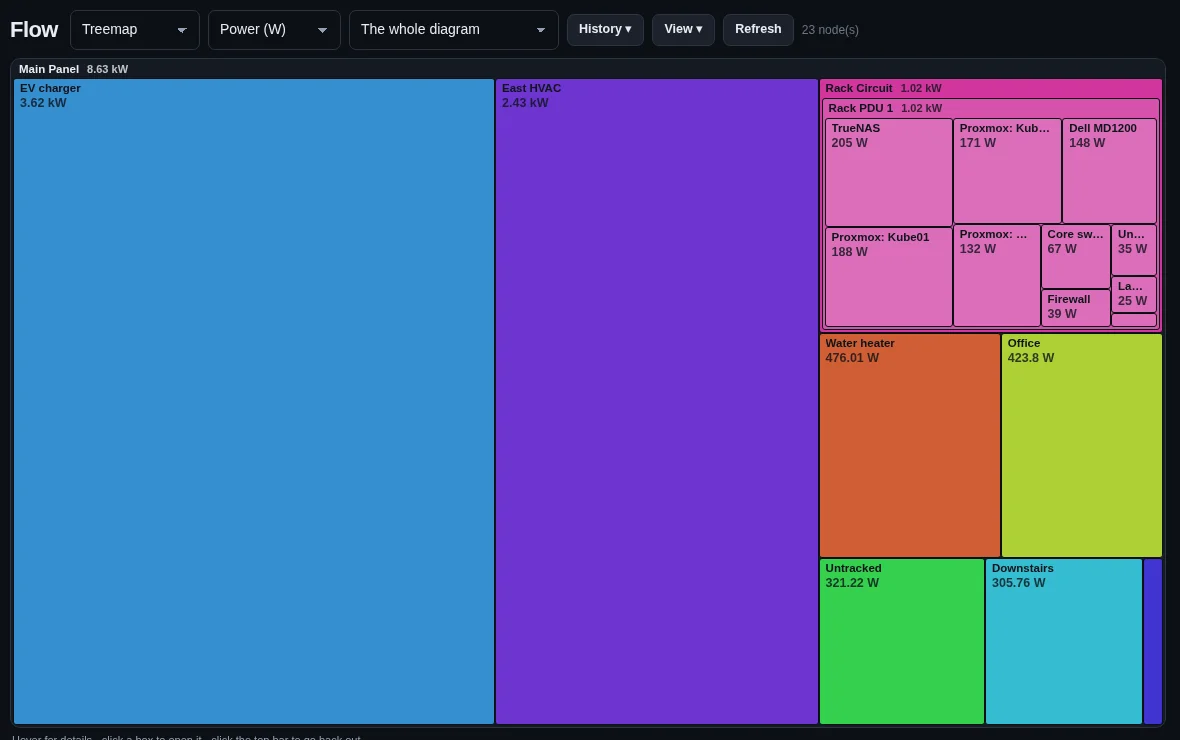The image size is (1180, 740).
Task: Open the Office 423.8 W box
Action: (1081, 446)
